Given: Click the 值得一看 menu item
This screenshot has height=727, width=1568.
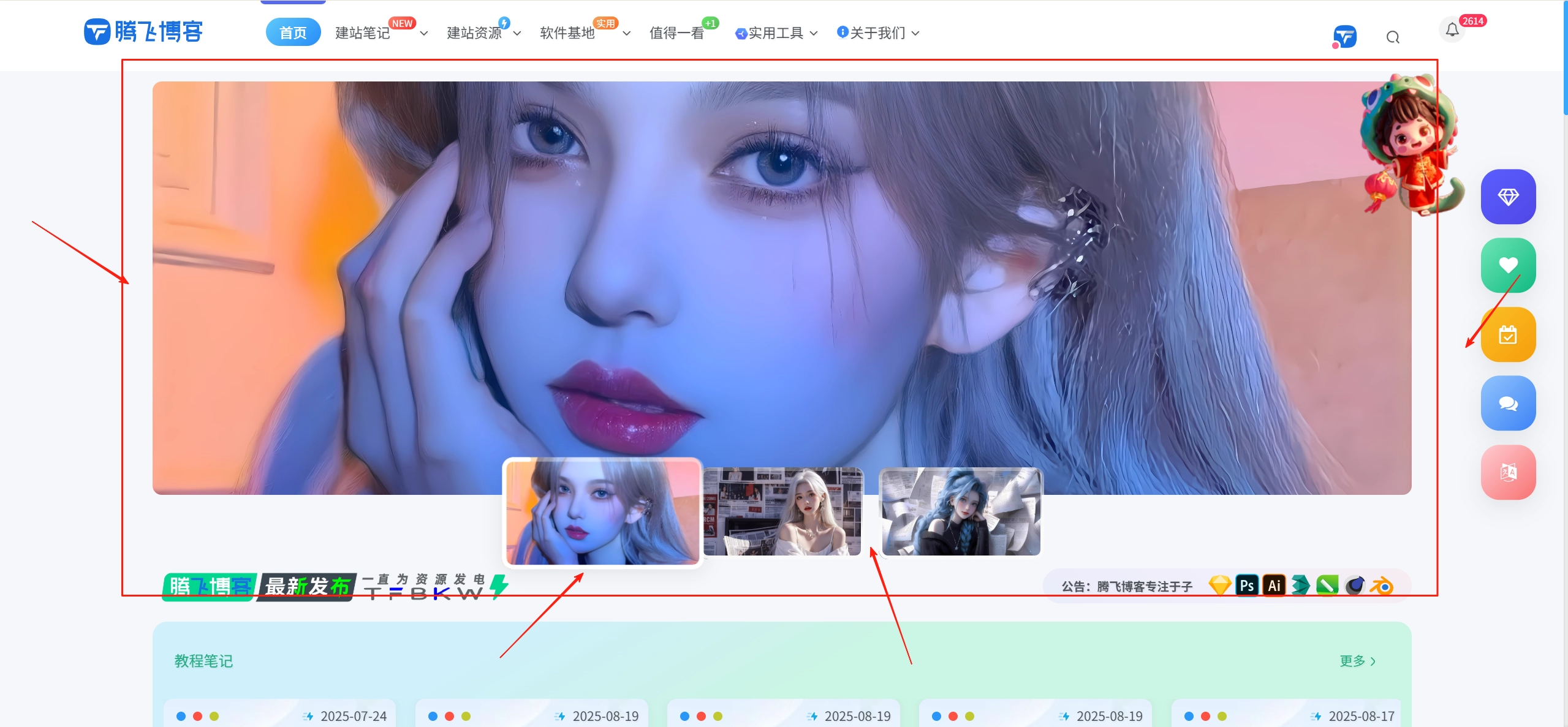Looking at the screenshot, I should coord(676,34).
